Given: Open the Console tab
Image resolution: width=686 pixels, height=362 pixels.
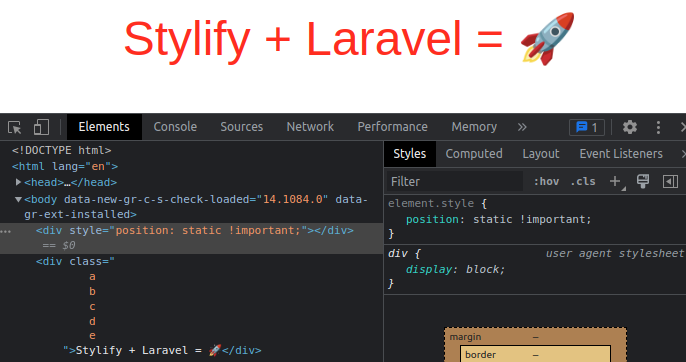Looking at the screenshot, I should (x=175, y=127).
